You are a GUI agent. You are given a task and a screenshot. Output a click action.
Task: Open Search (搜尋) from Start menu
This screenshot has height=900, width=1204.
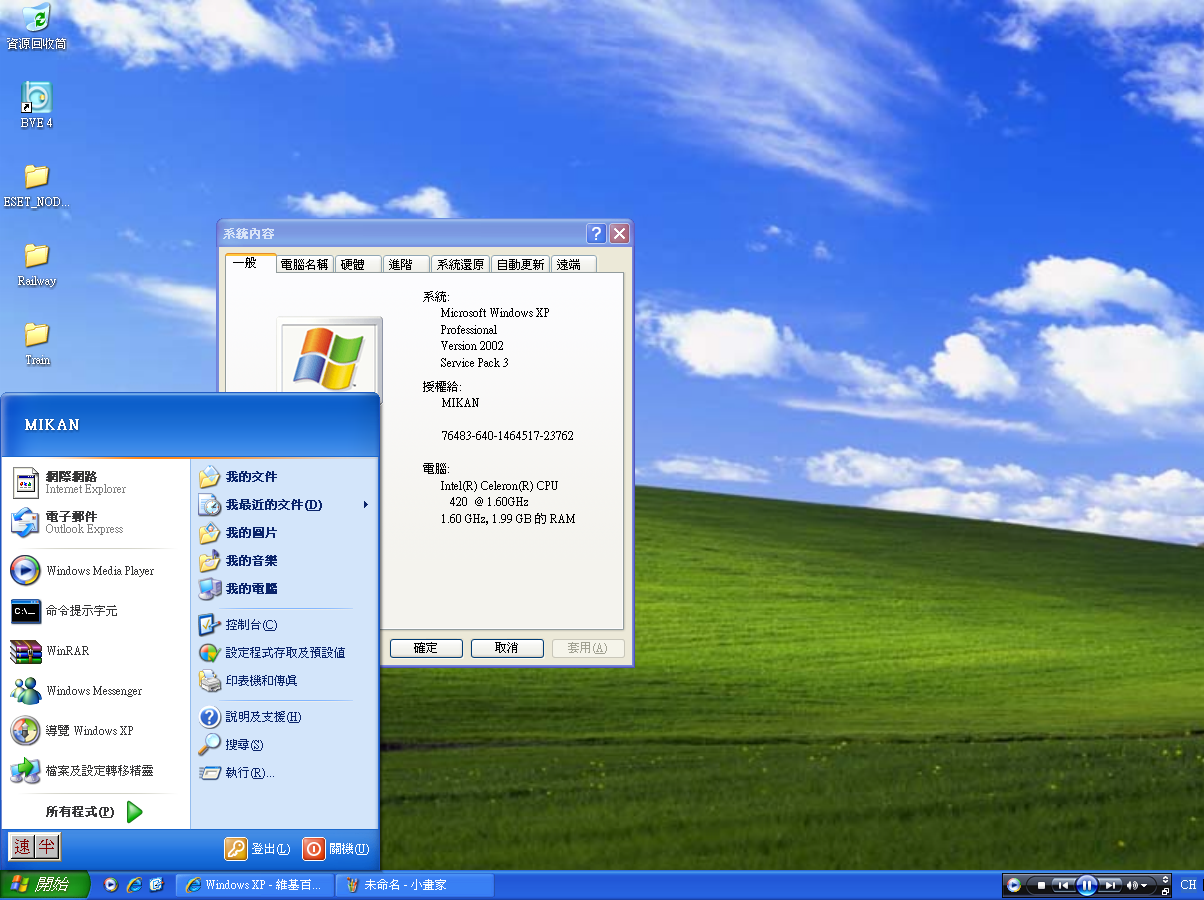point(284,745)
